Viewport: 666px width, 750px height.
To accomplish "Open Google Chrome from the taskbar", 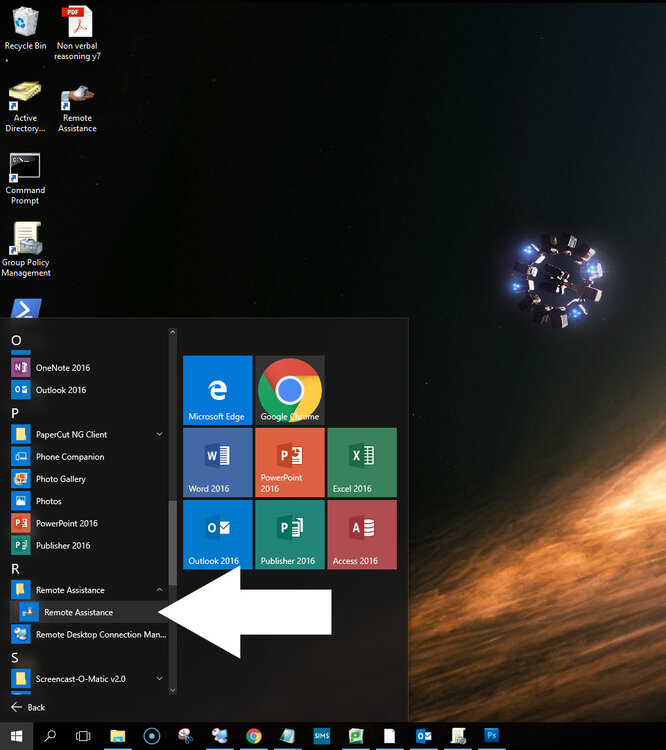I will coord(254,736).
